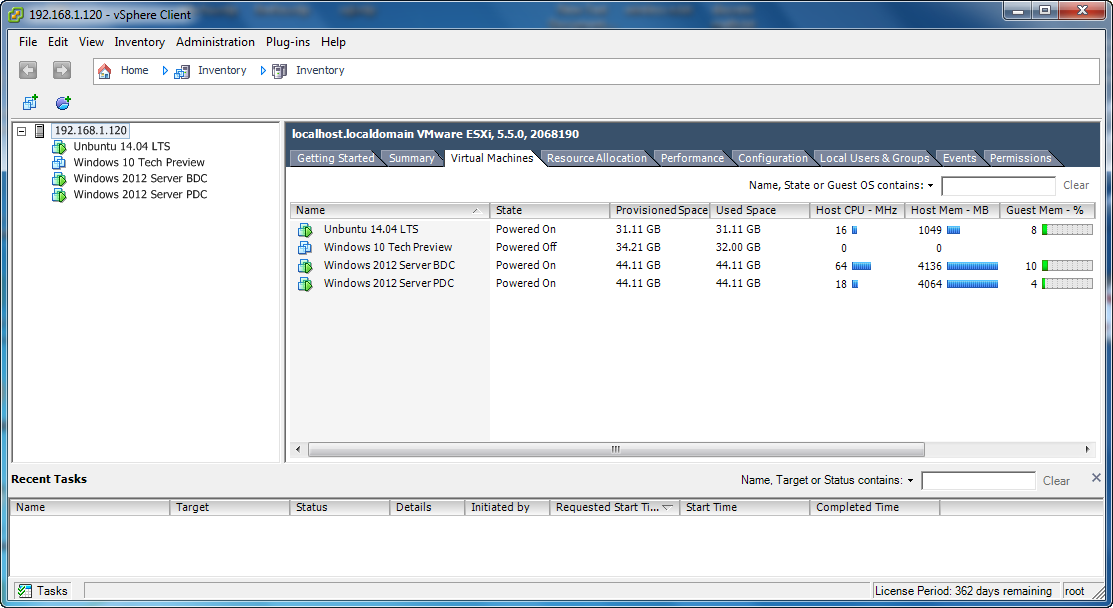Click the navigate Back arrow button
Image resolution: width=1113 pixels, height=608 pixels.
(28, 70)
